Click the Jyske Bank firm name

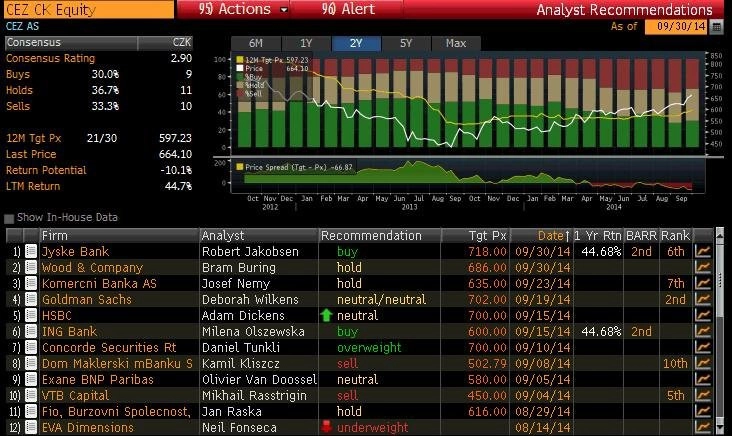click(75, 252)
